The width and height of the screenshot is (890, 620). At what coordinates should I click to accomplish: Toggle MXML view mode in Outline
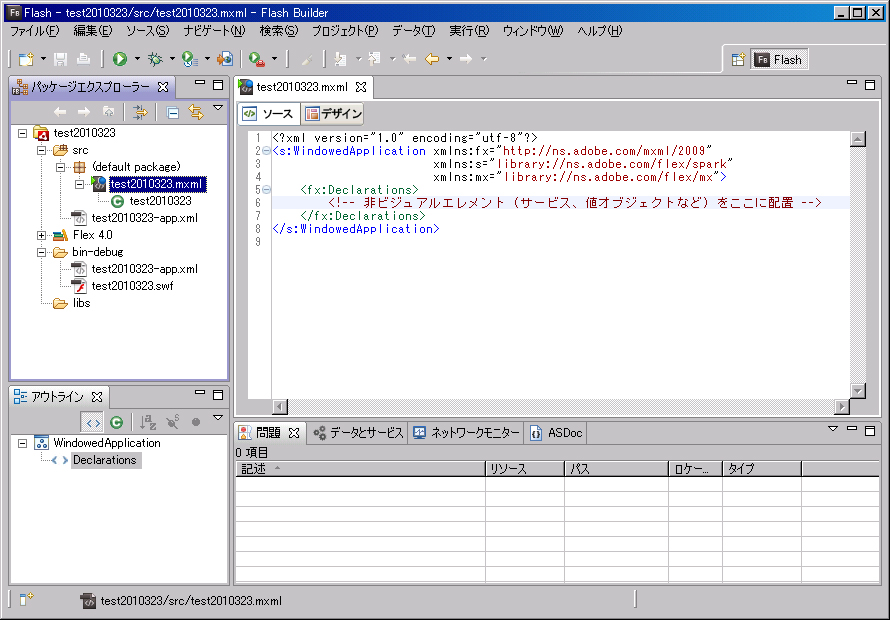[x=92, y=422]
